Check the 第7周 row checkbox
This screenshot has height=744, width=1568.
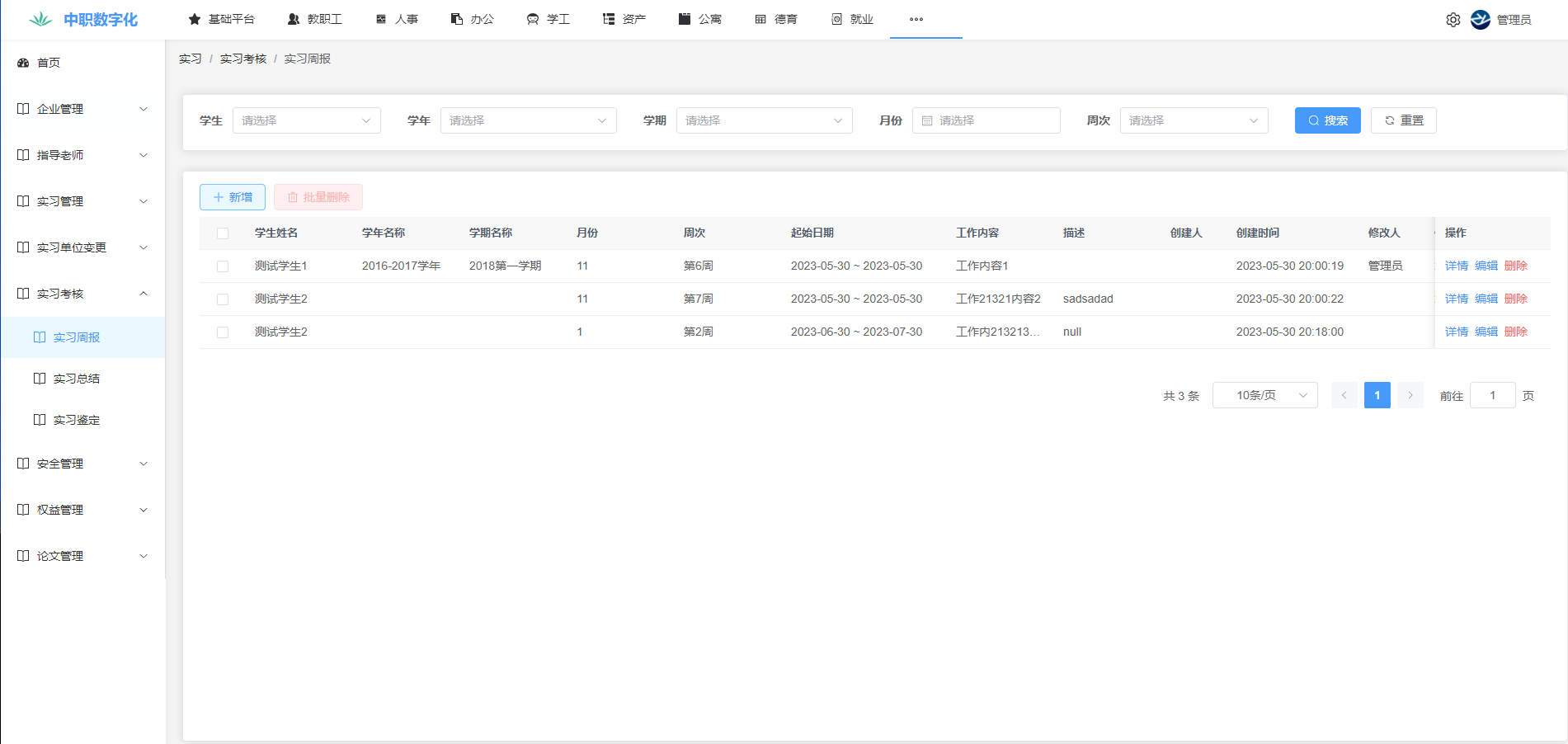tap(223, 299)
